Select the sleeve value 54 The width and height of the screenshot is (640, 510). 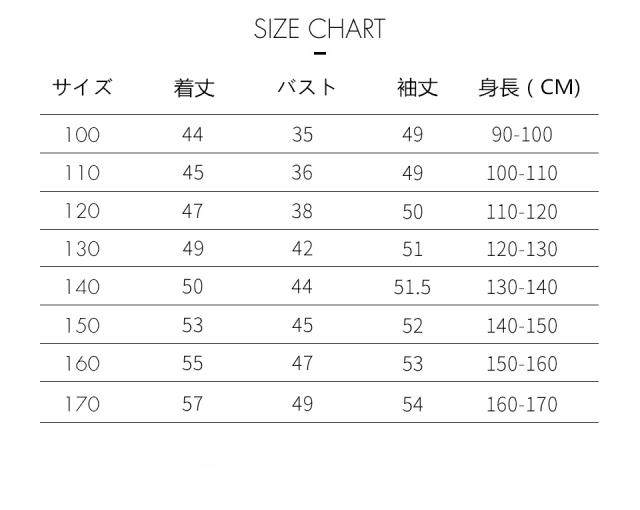412,405
